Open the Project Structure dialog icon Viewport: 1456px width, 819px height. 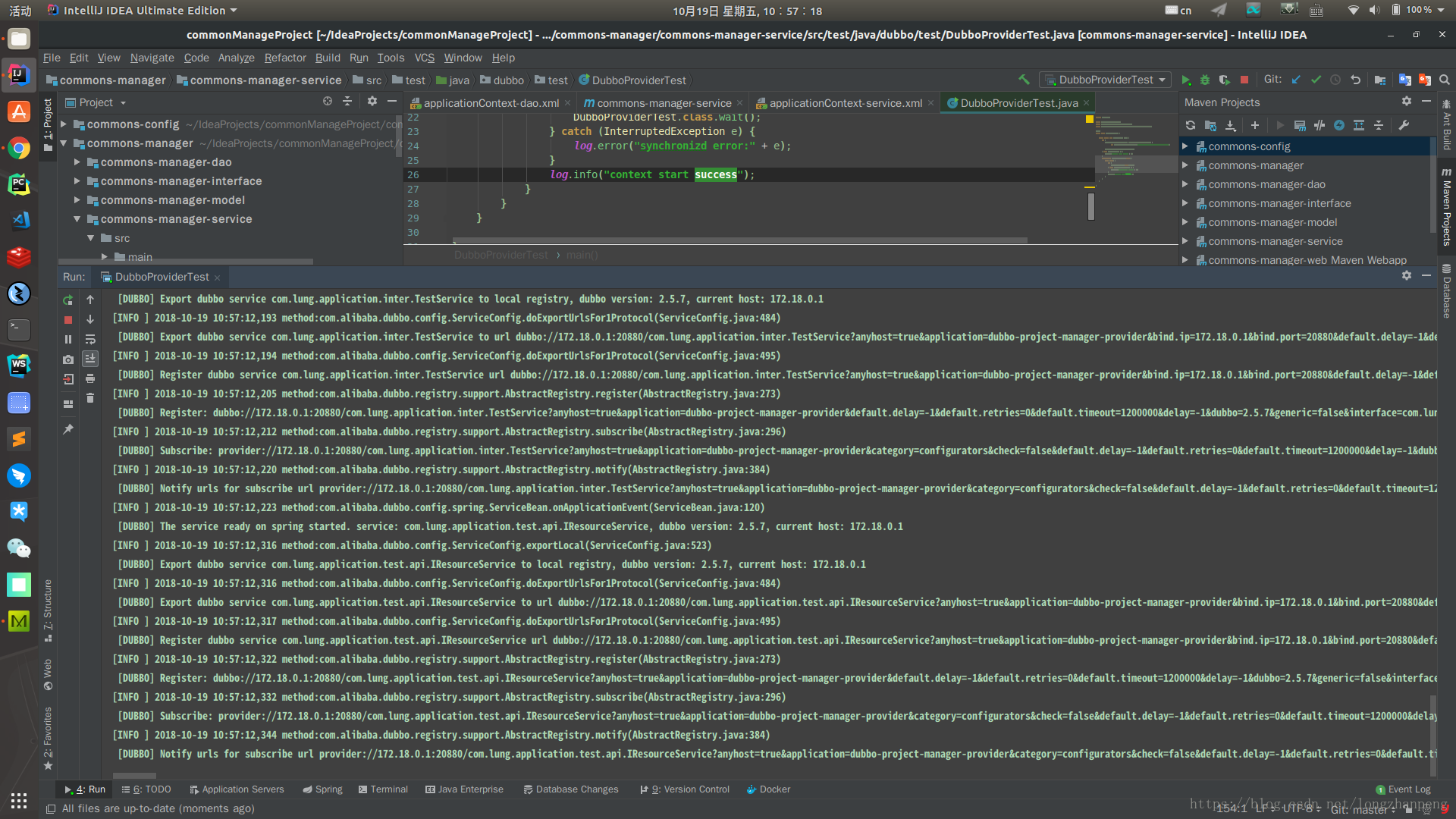click(1380, 80)
